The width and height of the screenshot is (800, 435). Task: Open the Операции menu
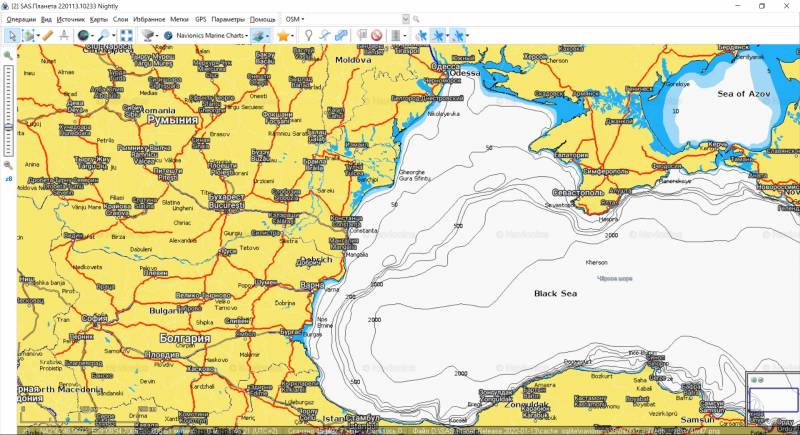coord(20,19)
